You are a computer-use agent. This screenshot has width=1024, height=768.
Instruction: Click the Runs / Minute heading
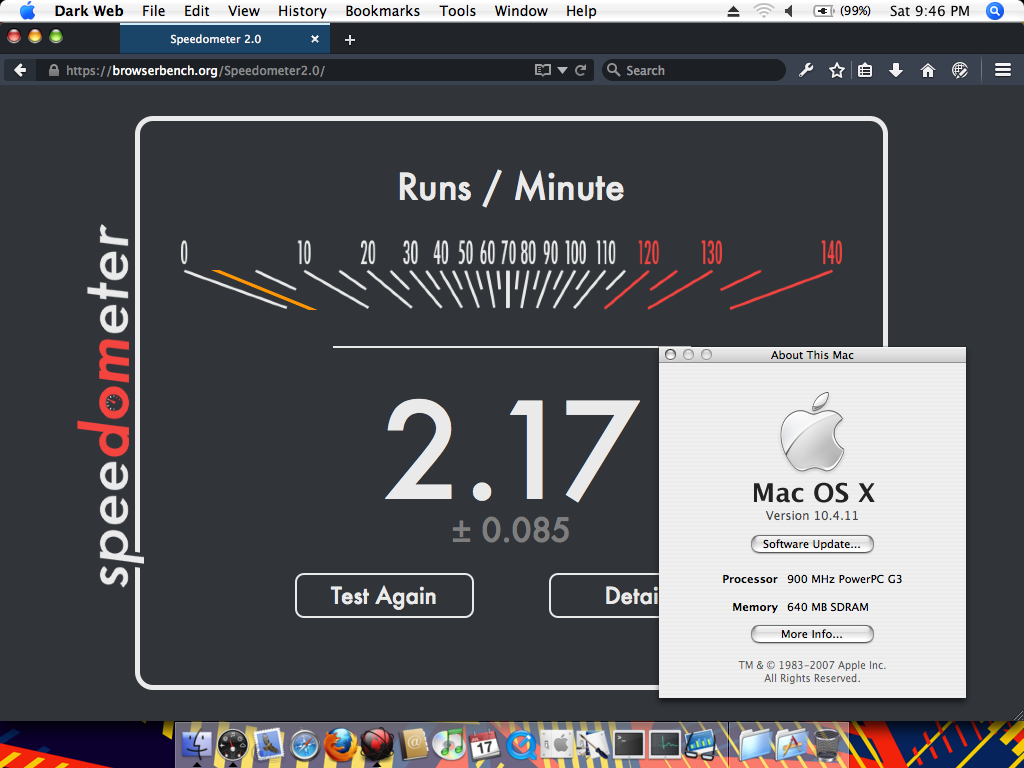tap(511, 187)
